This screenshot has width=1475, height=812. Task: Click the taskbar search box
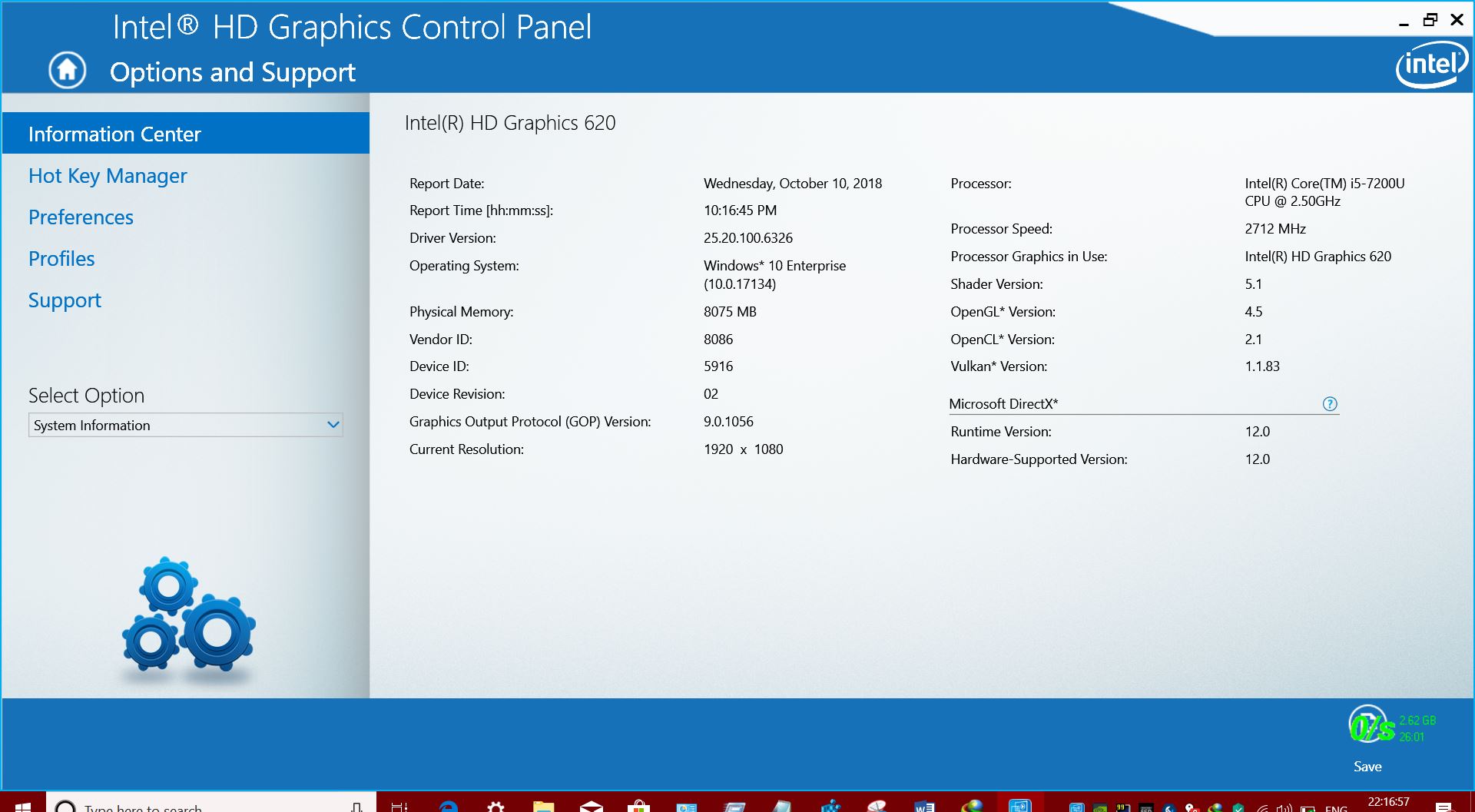[x=211, y=804]
